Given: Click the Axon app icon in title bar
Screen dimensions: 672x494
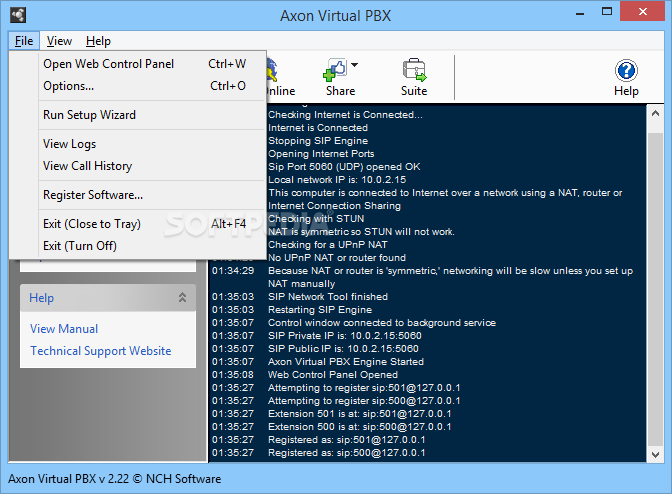Looking at the screenshot, I should pyautogui.click(x=18, y=15).
